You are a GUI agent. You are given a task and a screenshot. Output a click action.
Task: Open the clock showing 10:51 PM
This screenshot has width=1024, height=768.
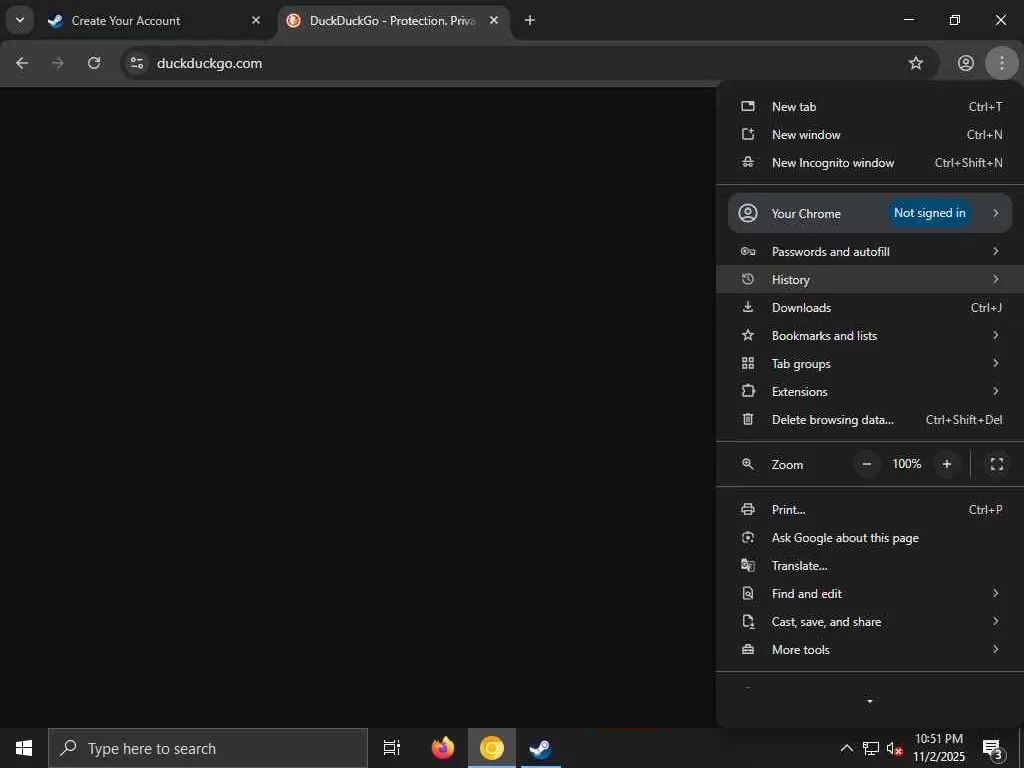(938, 748)
